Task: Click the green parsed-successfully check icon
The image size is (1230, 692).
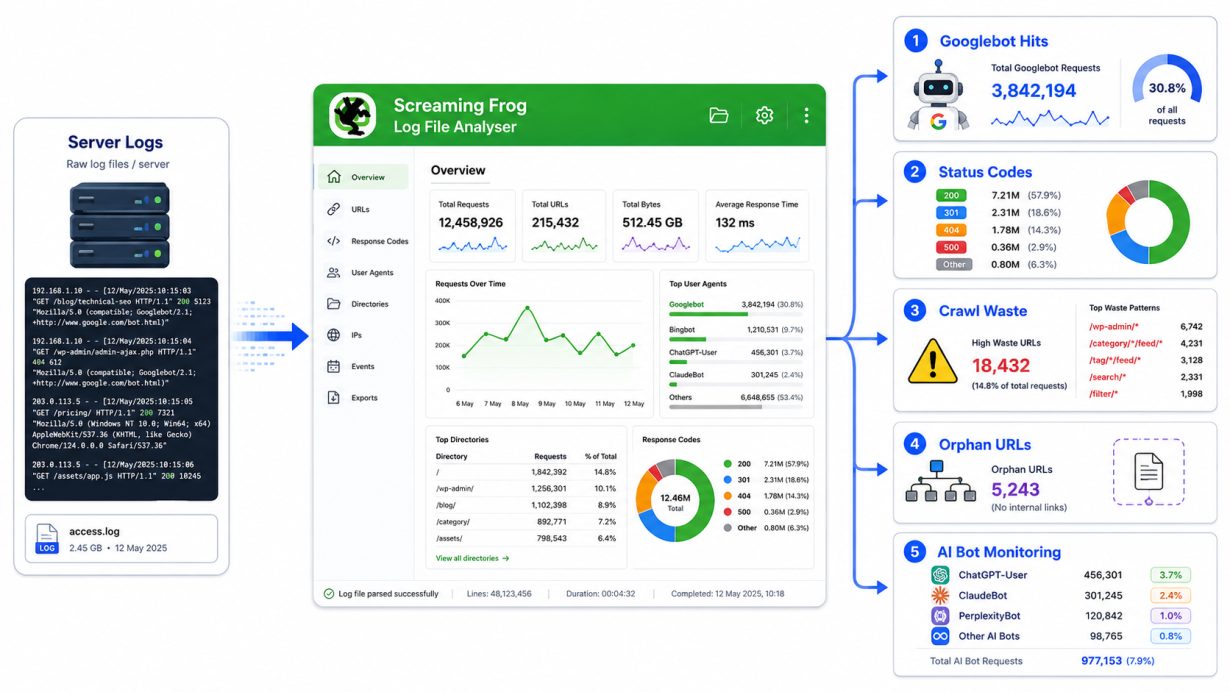Action: pyautogui.click(x=329, y=594)
